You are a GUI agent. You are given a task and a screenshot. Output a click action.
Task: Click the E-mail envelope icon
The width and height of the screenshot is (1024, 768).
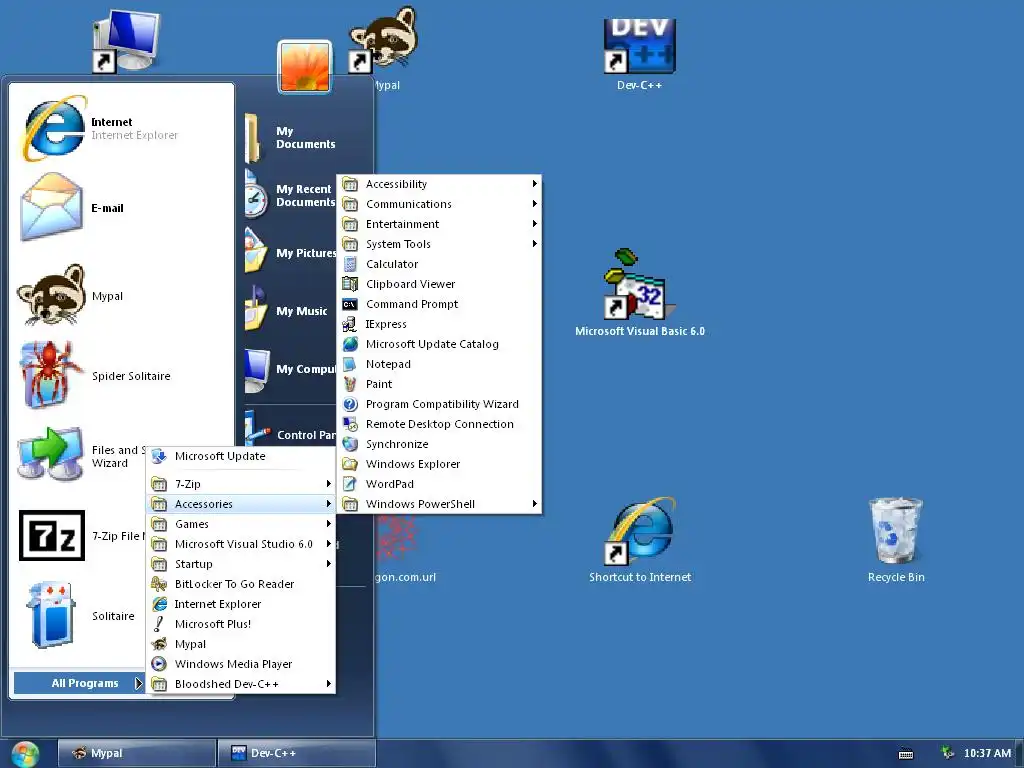52,206
